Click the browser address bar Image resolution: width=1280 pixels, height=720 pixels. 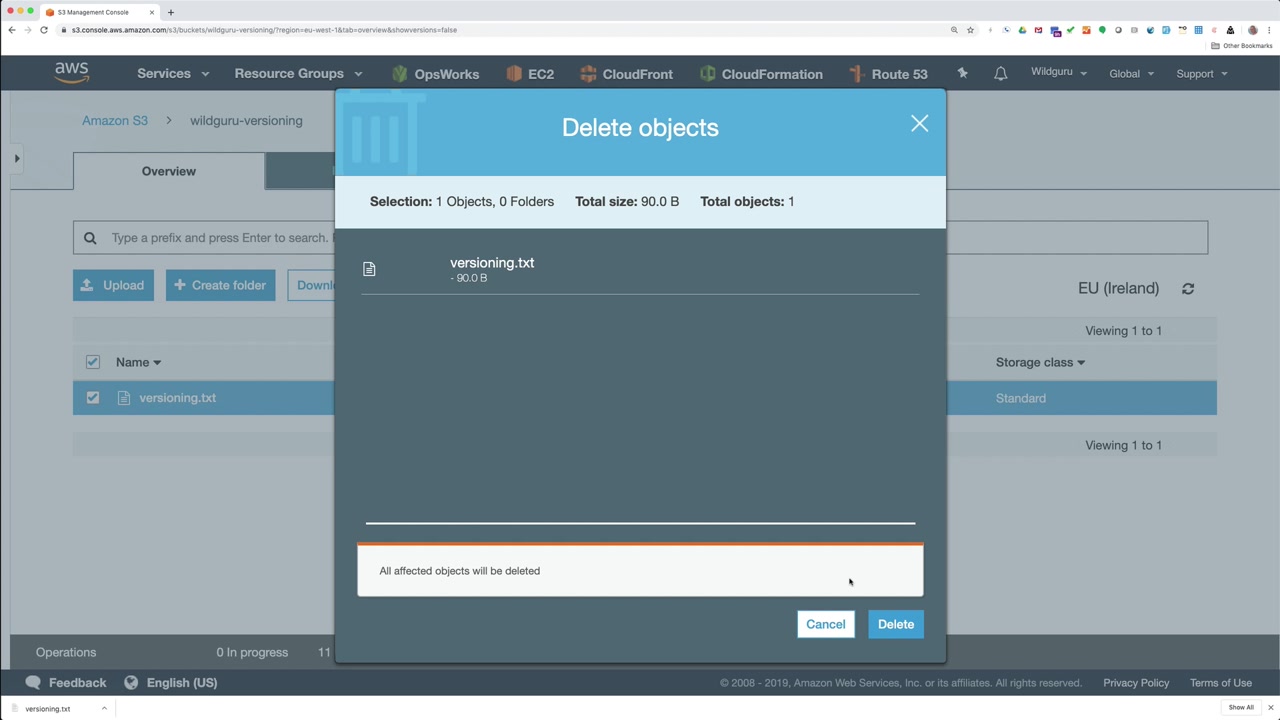500,30
